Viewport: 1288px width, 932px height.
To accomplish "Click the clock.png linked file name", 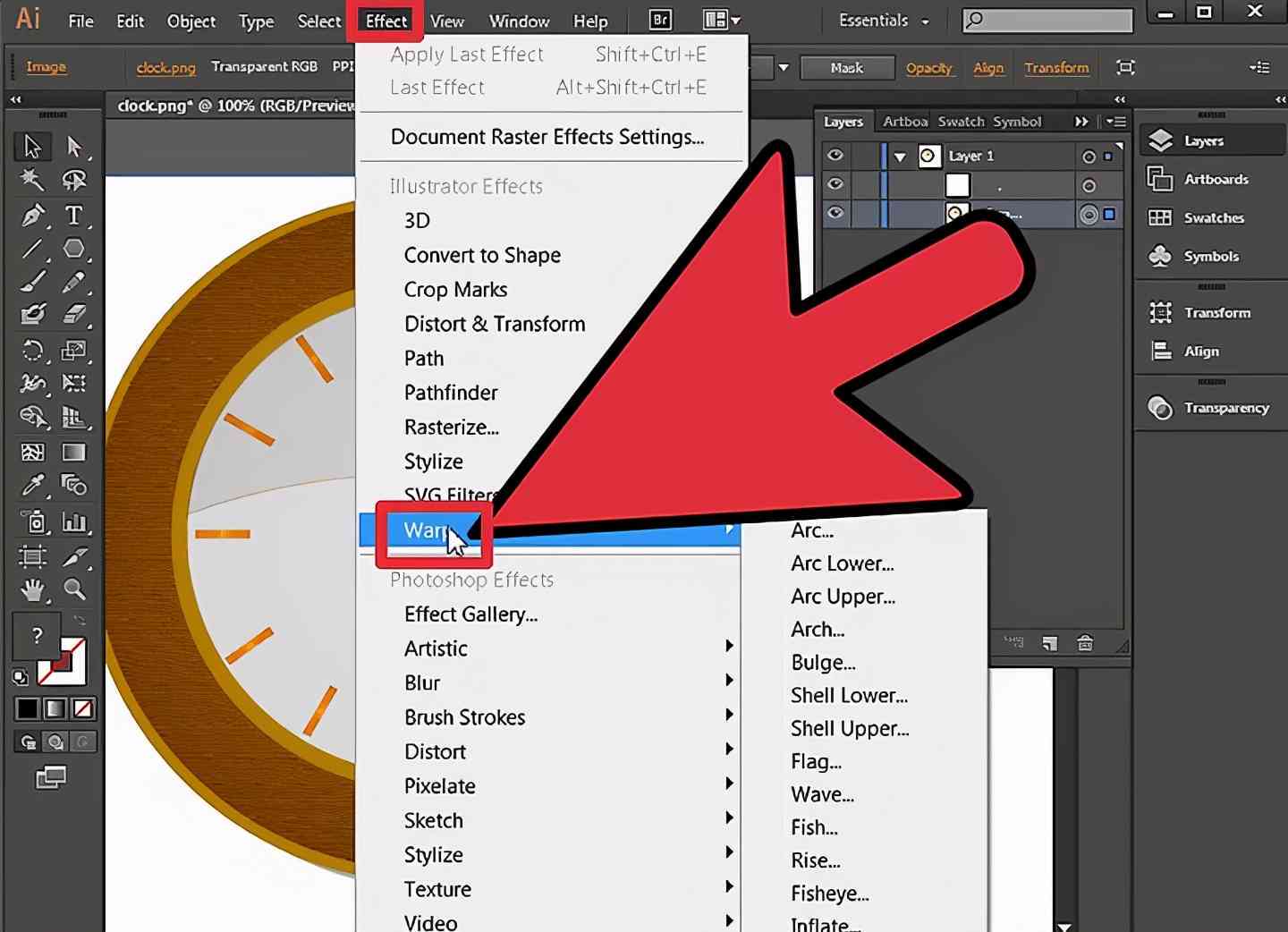I will pos(165,67).
